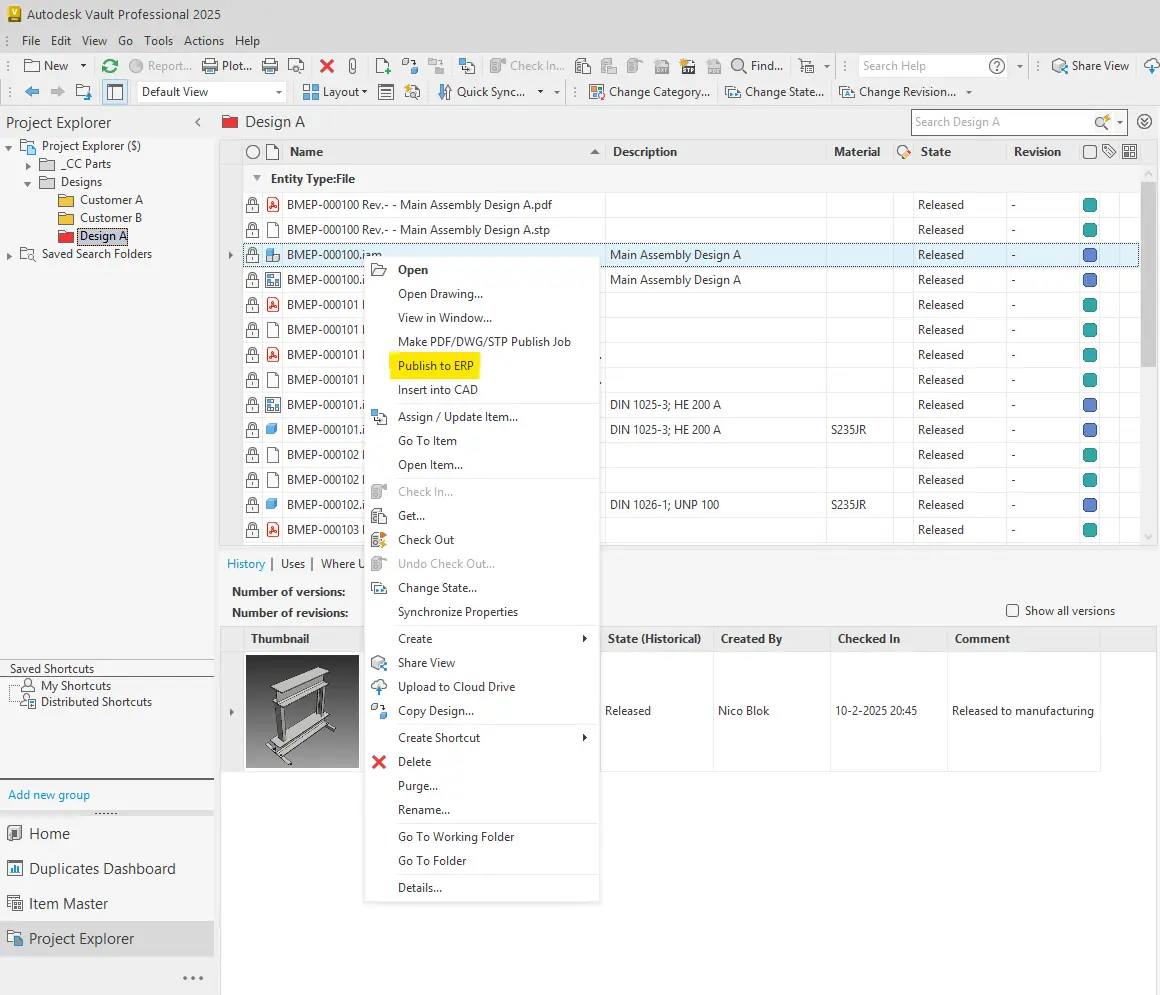Click the search options icon in Search Design A
Image resolution: width=1160 pixels, height=995 pixels.
tap(1102, 122)
